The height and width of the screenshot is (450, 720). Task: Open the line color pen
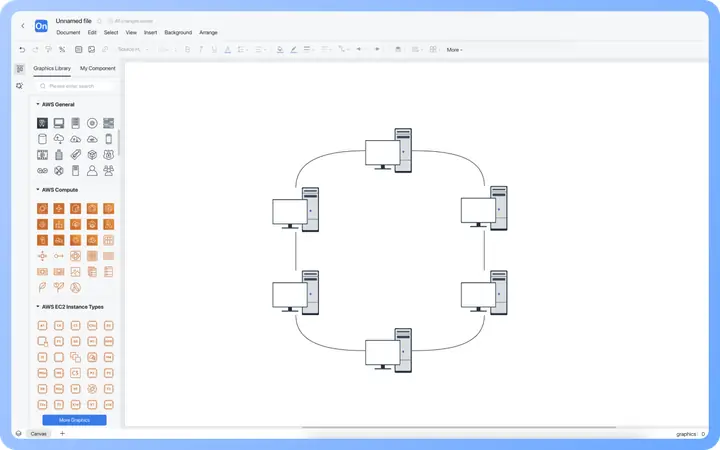click(293, 50)
